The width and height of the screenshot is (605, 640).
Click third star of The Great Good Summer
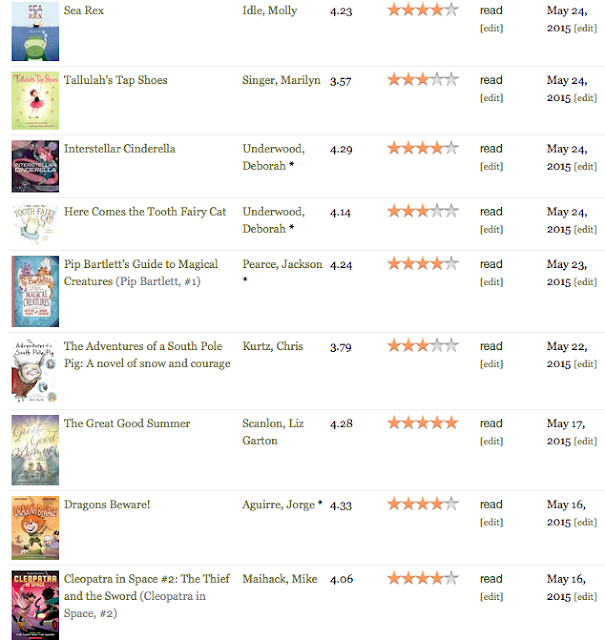423,422
